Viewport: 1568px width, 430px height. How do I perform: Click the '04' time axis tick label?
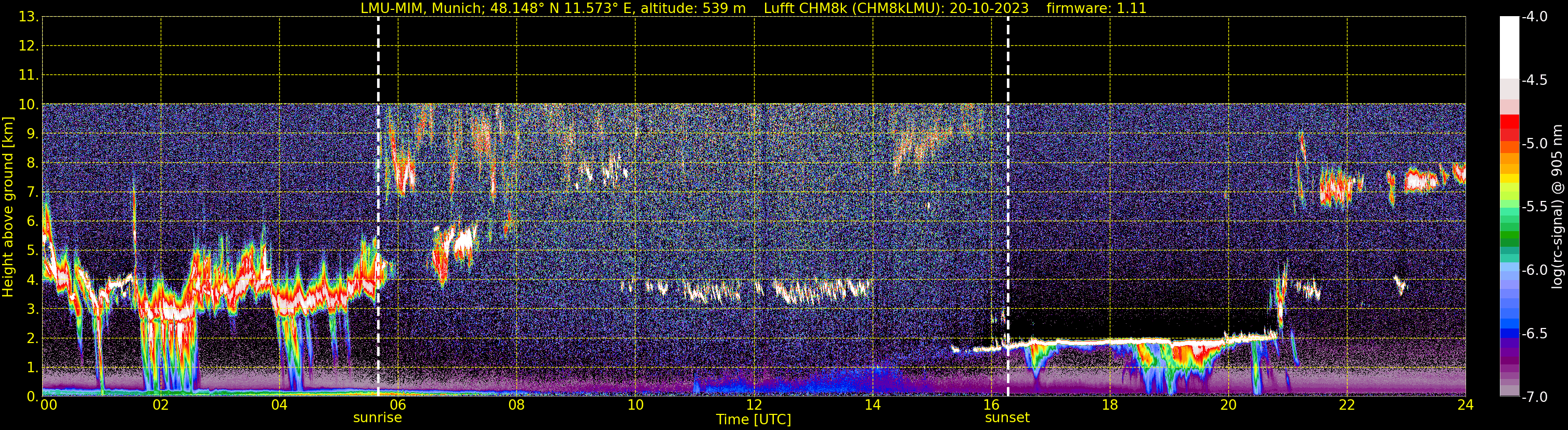point(279,405)
